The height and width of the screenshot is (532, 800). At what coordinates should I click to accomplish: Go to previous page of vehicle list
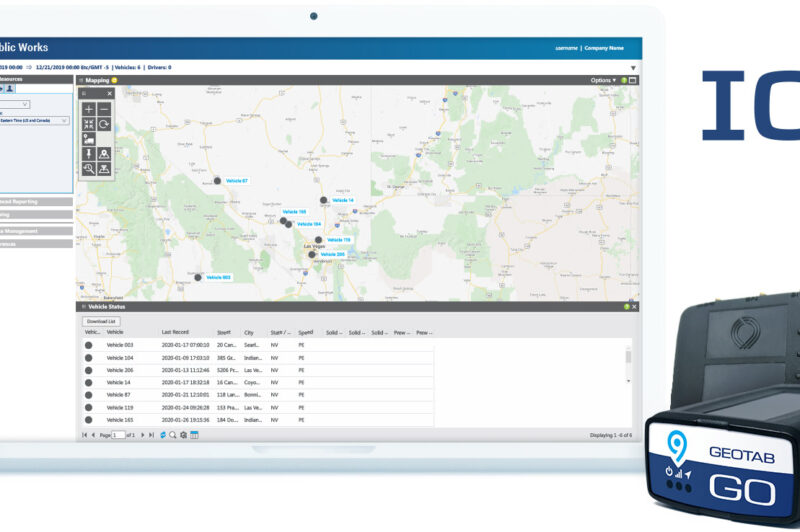pyautogui.click(x=93, y=435)
